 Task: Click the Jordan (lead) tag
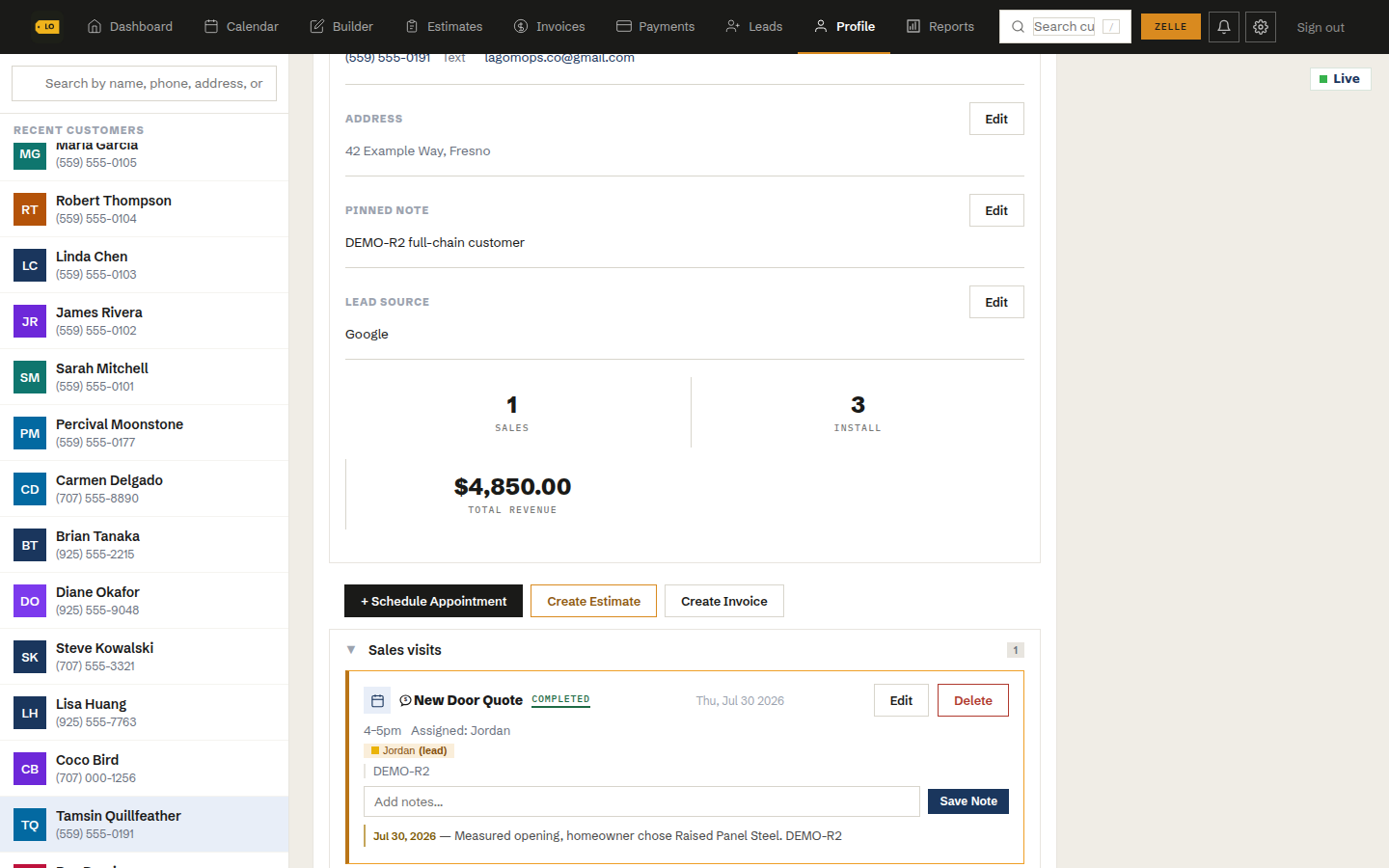tap(409, 750)
